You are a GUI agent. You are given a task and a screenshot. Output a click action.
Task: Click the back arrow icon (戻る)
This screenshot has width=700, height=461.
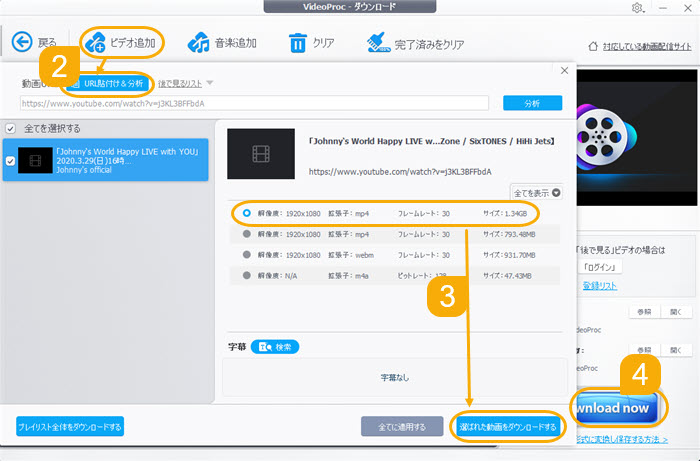click(22, 42)
